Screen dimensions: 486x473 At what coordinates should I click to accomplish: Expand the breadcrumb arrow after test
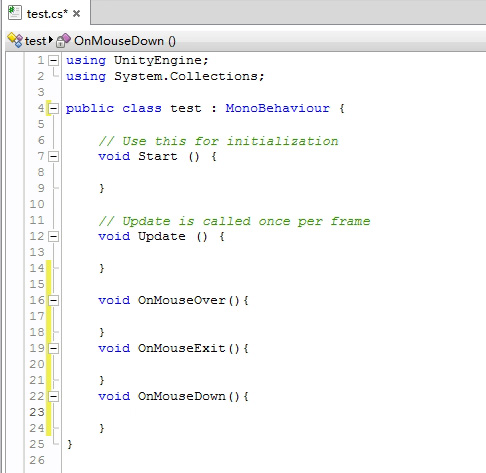pos(51,40)
